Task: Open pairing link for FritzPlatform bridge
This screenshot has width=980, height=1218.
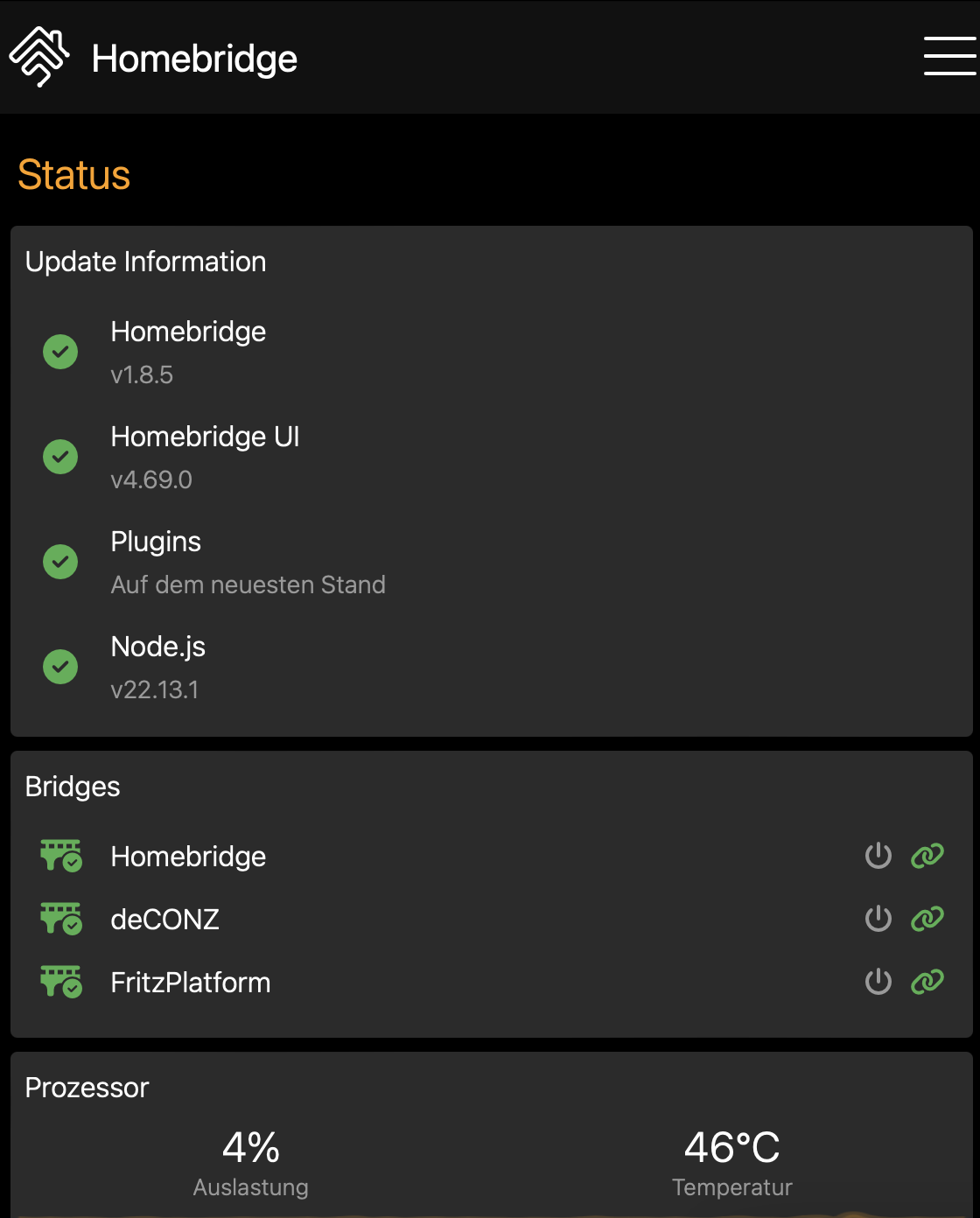Action: click(927, 982)
